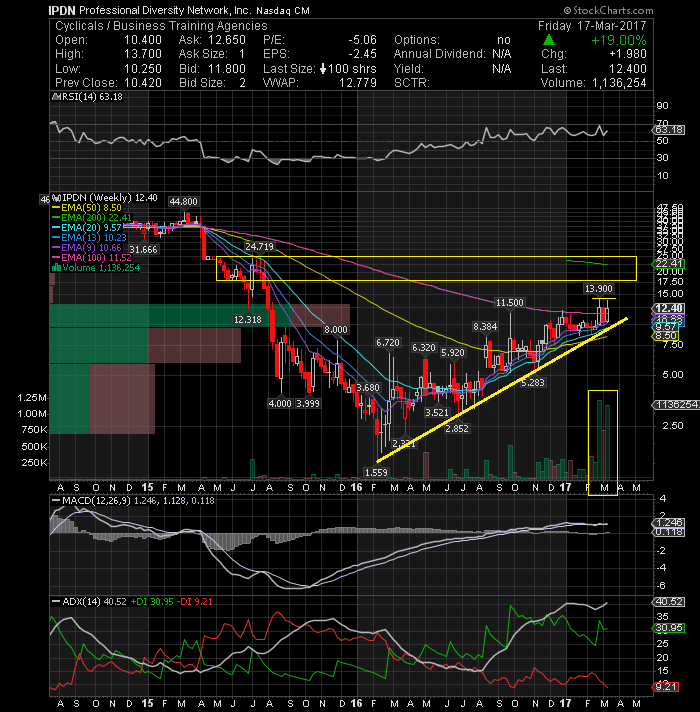700x712 pixels.
Task: Click the VWAP value 12.779
Action: [x=358, y=83]
